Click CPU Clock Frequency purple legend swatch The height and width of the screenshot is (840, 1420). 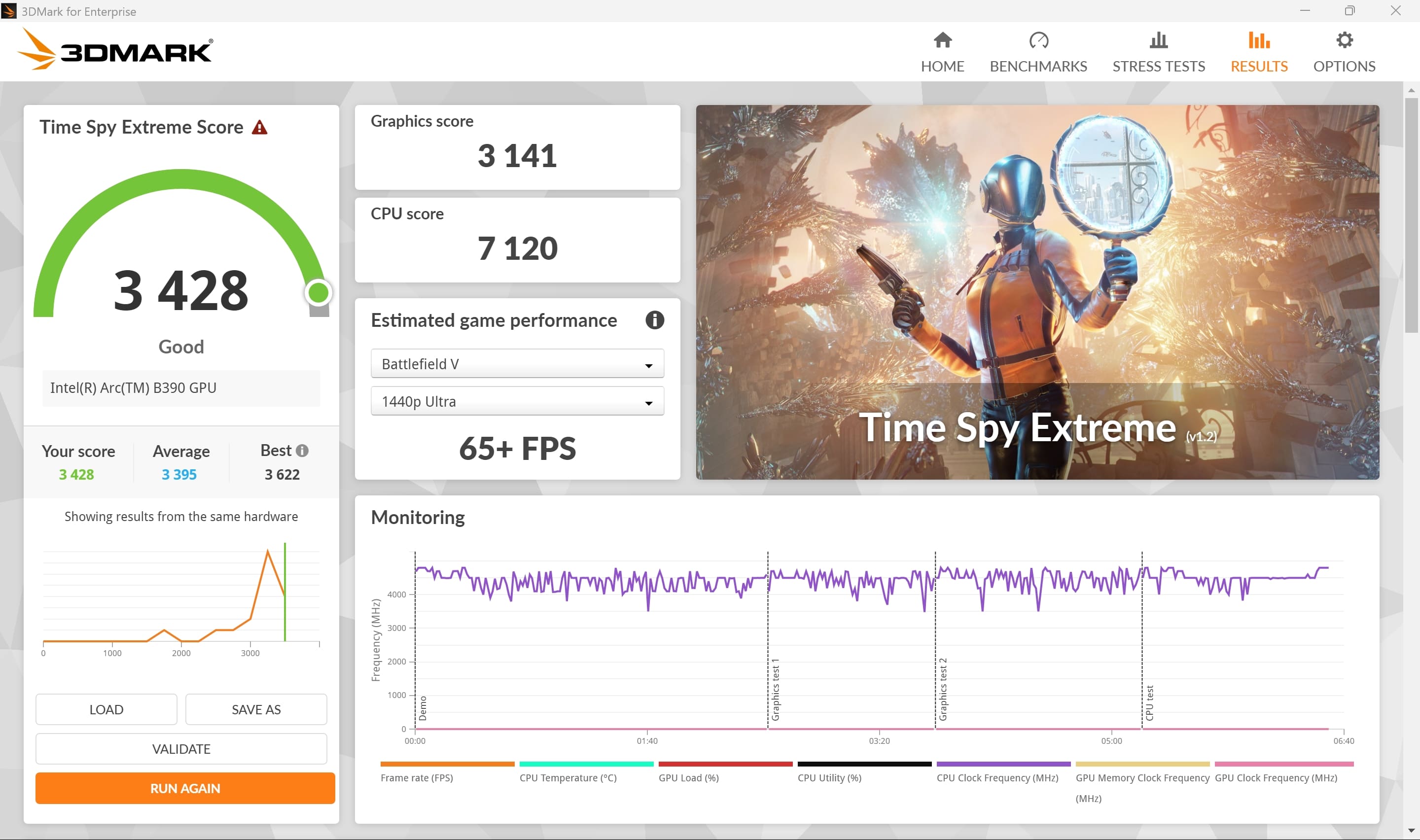point(1003,764)
